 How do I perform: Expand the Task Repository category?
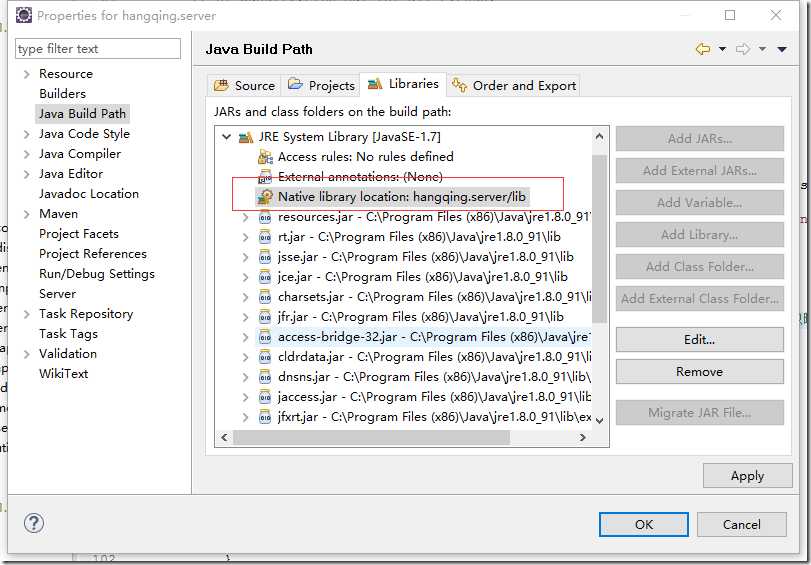[x=26, y=314]
